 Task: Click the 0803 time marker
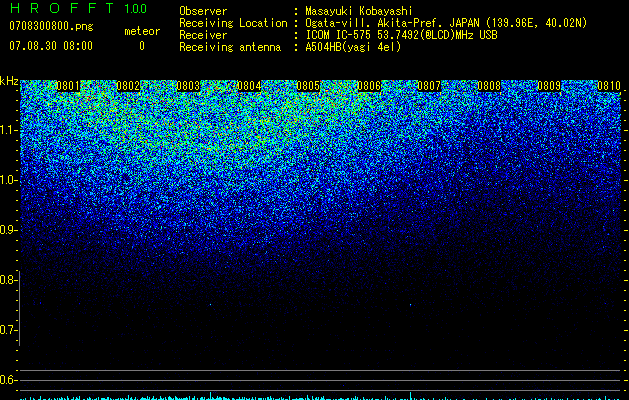[x=188, y=86]
